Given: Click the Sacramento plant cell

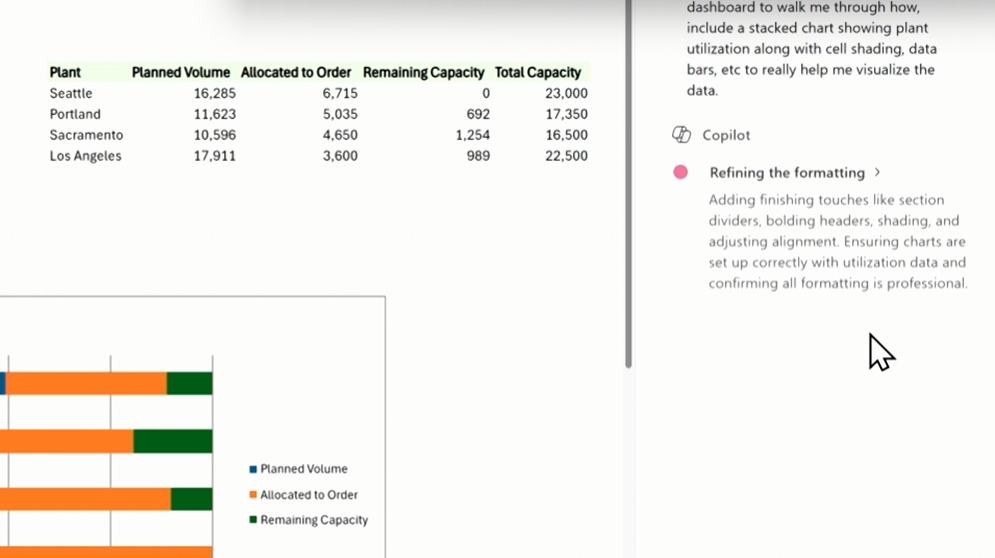Looking at the screenshot, I should pyautogui.click(x=87, y=135).
